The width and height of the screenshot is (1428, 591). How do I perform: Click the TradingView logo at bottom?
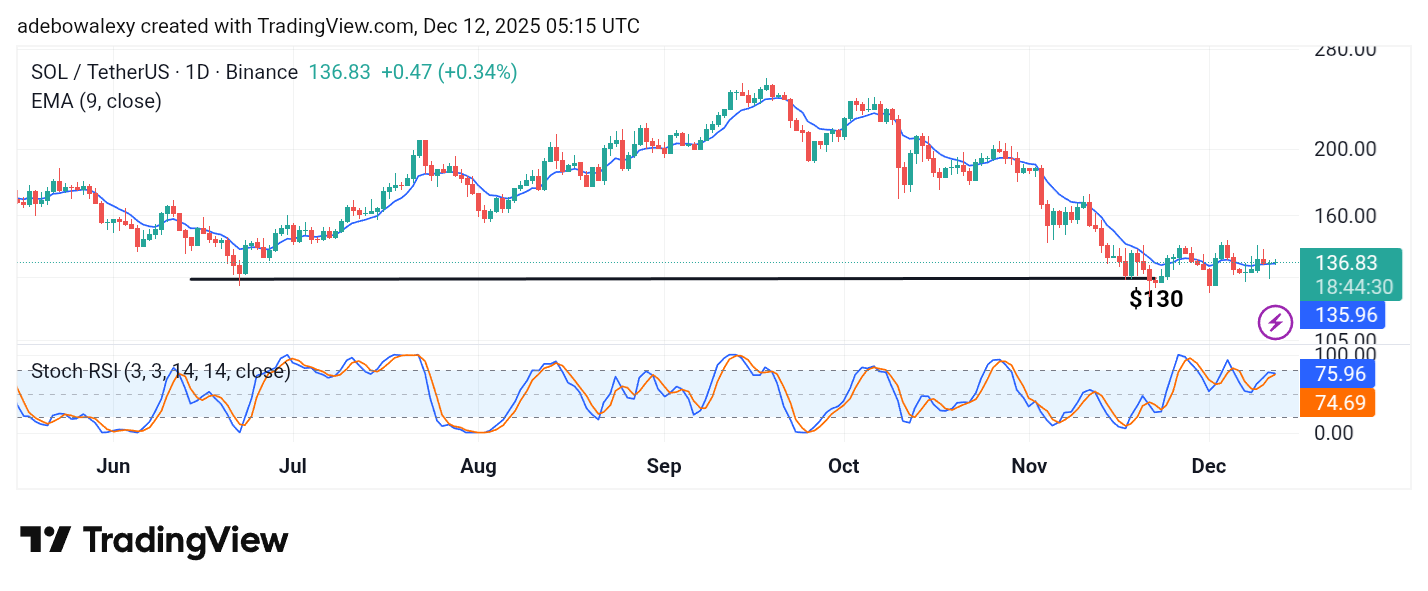[x=154, y=541]
